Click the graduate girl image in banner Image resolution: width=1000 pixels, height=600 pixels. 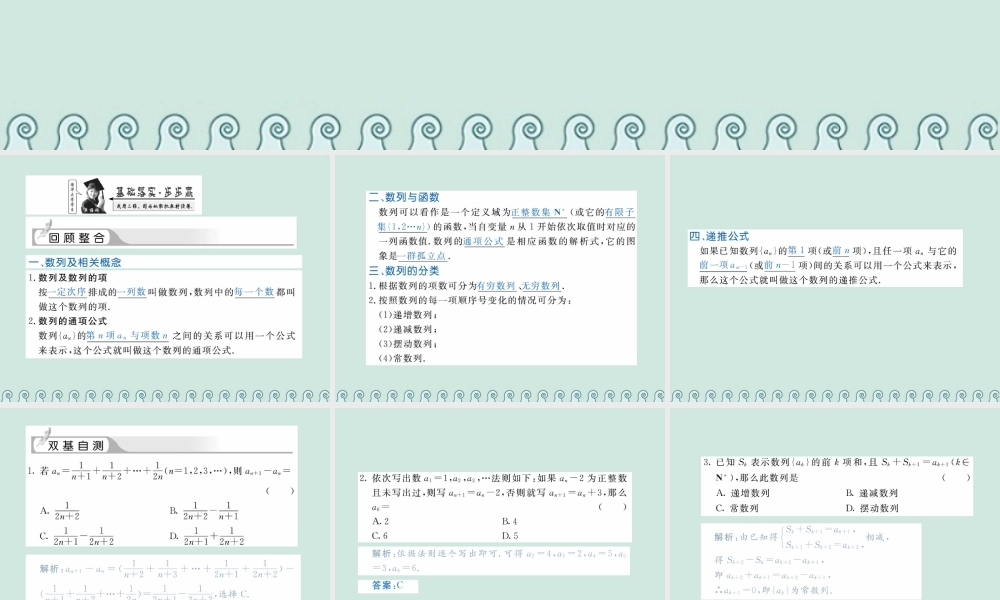click(x=93, y=195)
